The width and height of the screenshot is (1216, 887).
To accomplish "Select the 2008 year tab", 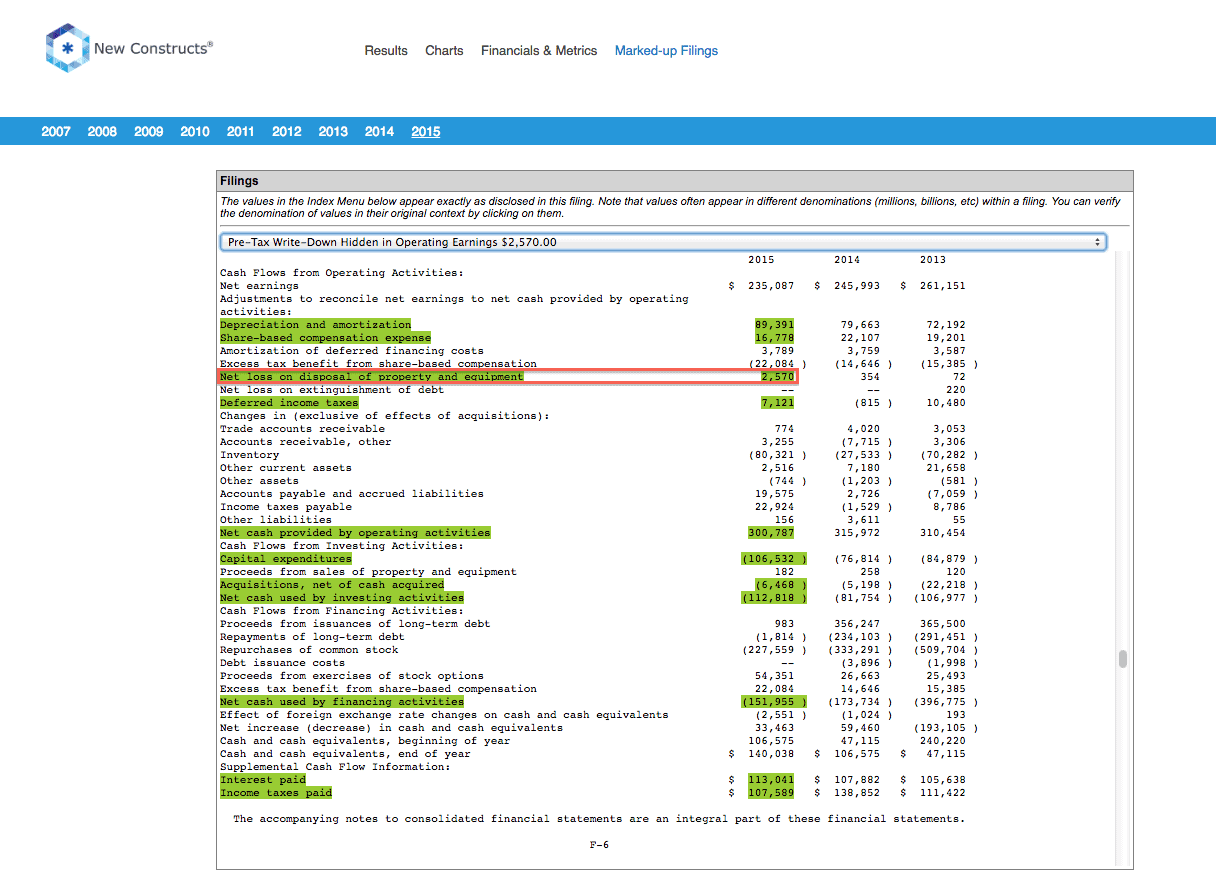I will (102, 132).
